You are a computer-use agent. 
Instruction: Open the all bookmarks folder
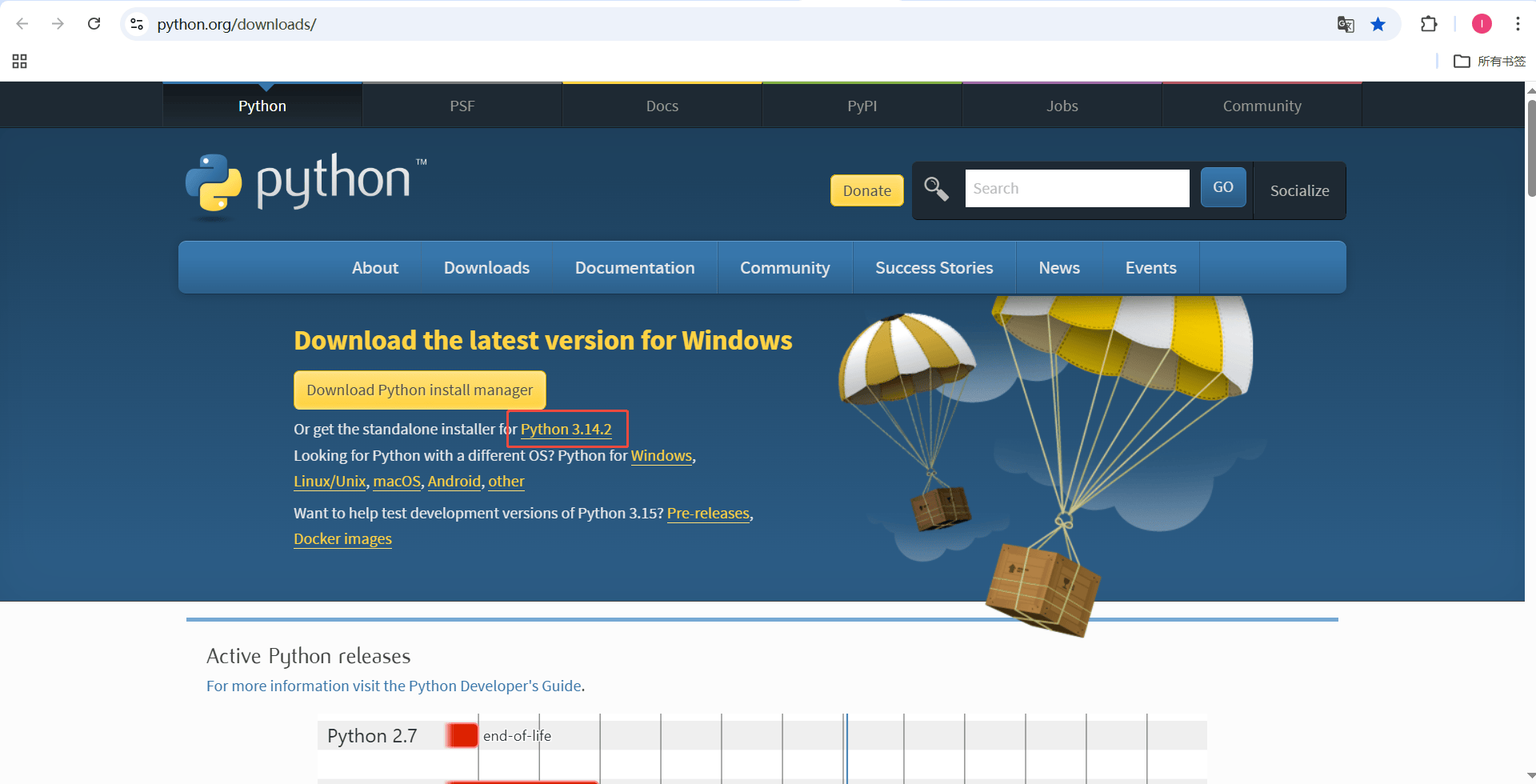pyautogui.click(x=1490, y=62)
